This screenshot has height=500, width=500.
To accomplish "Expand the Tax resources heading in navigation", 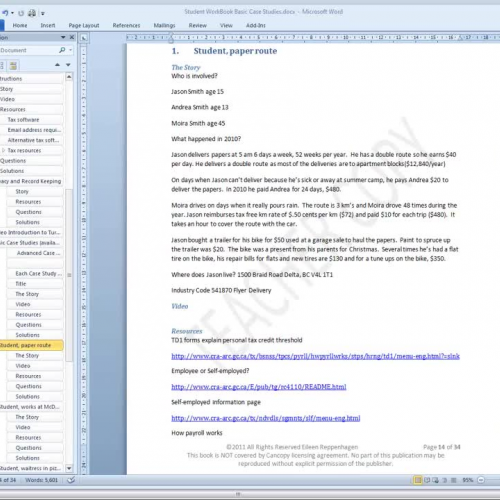I will point(3,150).
